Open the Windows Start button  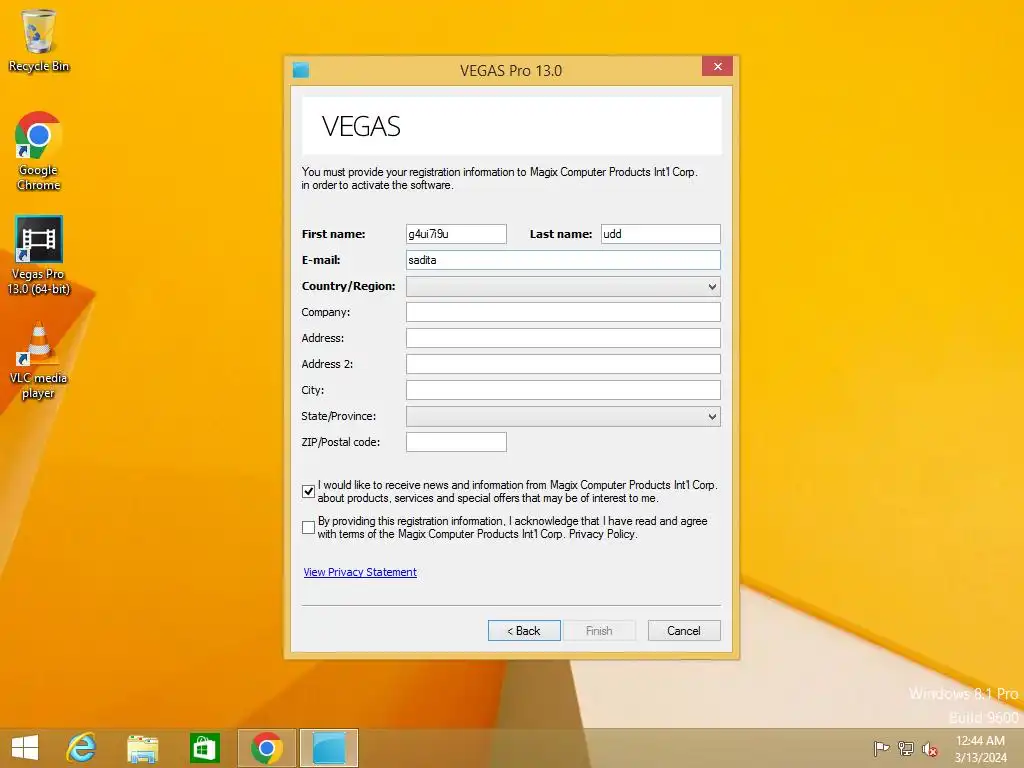pyautogui.click(x=25, y=748)
